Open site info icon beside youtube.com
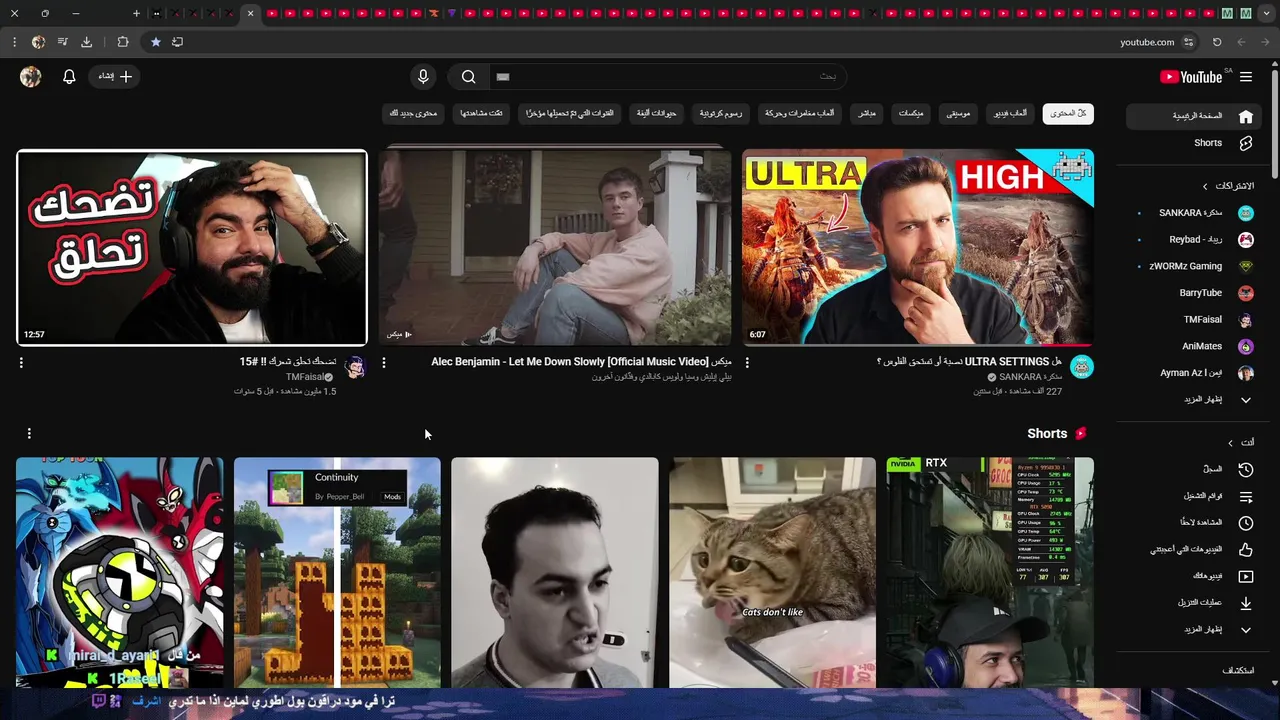Viewport: 1280px width, 720px height. coord(1189,42)
